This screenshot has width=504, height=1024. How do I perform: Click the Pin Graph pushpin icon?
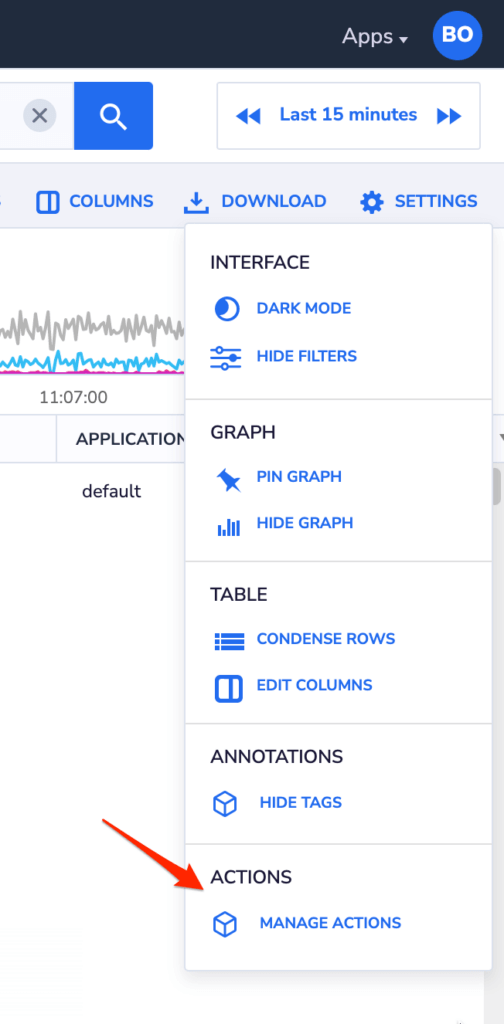(228, 479)
